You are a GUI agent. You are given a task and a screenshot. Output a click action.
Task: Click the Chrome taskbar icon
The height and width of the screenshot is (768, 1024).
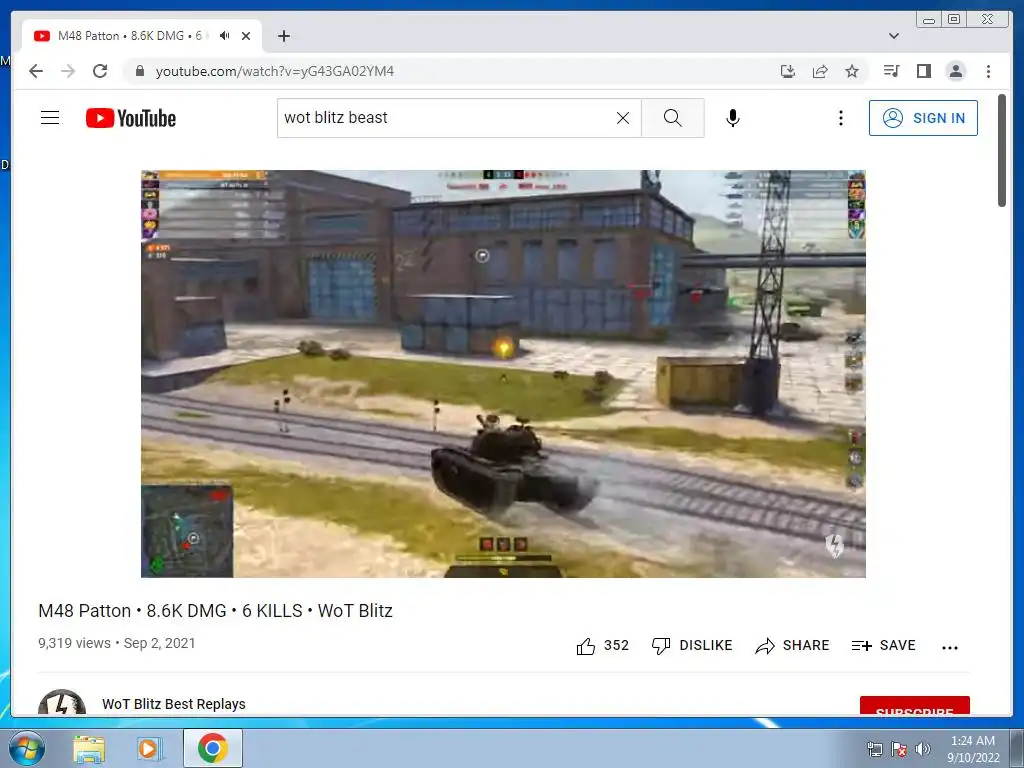212,748
